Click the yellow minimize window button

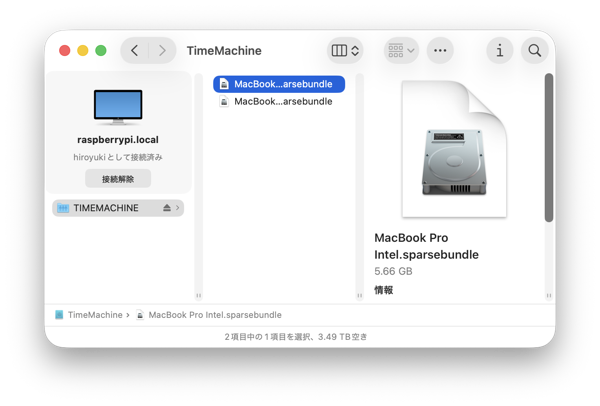tap(83, 50)
